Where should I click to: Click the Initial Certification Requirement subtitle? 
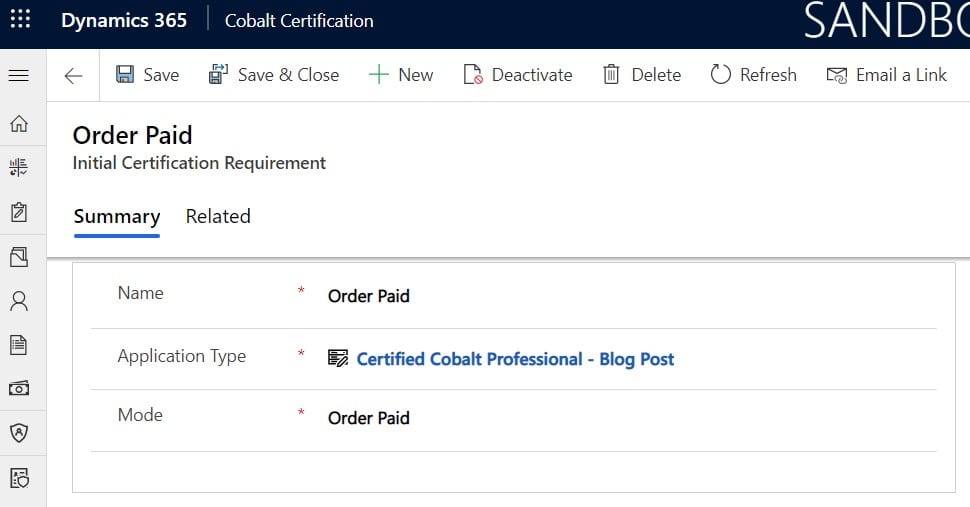[x=199, y=163]
